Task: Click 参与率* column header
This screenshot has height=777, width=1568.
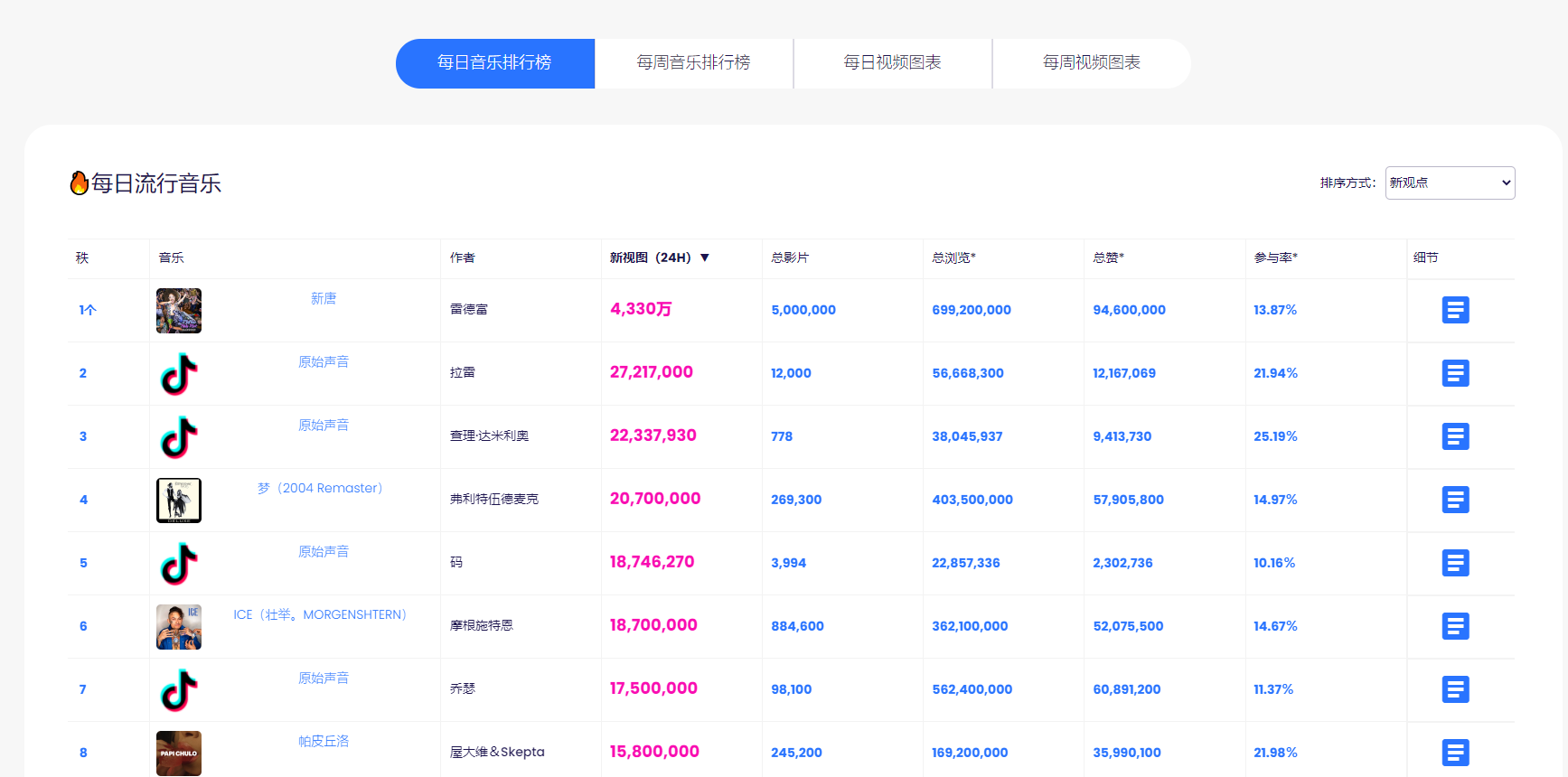Action: coord(1275,257)
